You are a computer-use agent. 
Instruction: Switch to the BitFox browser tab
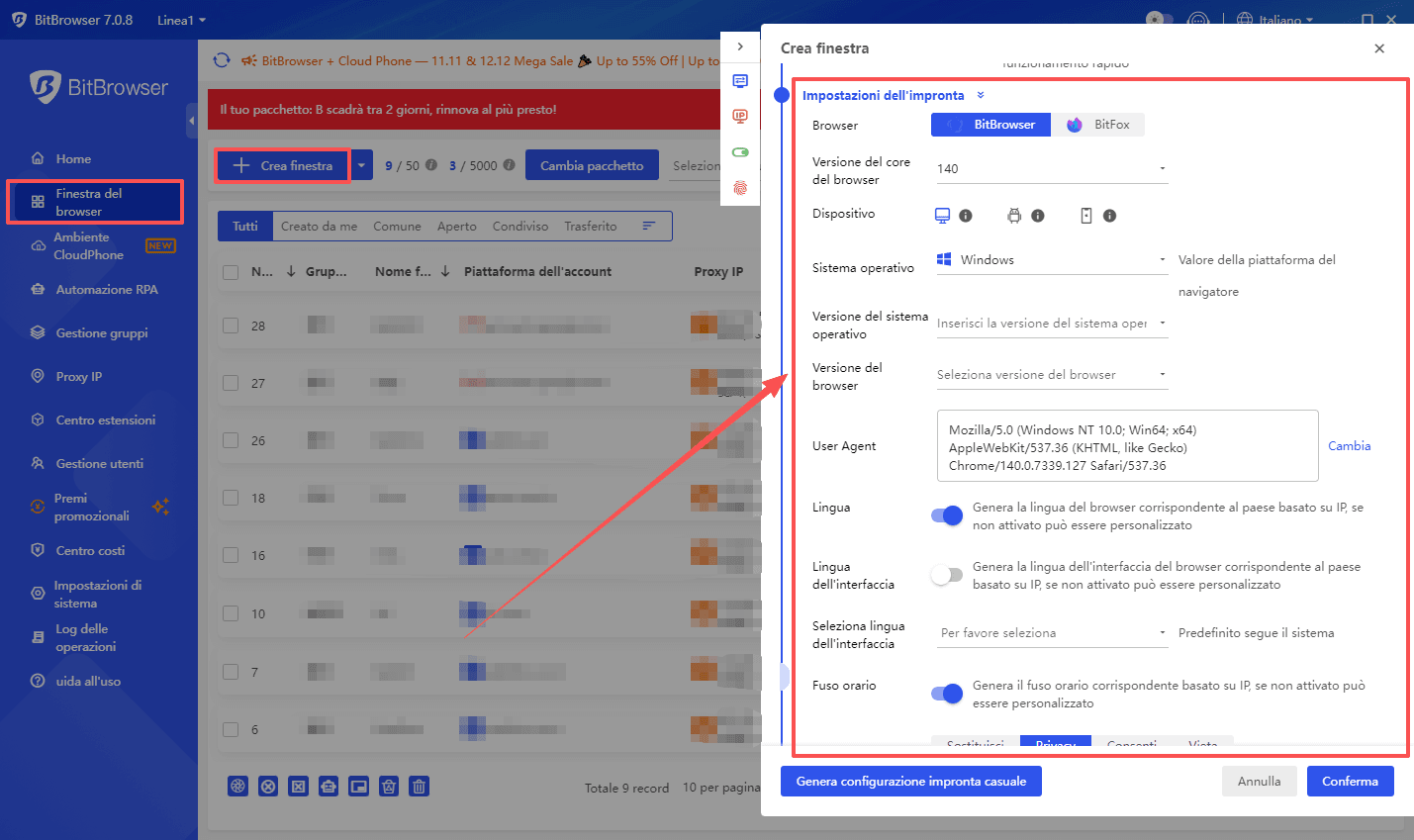point(1098,125)
